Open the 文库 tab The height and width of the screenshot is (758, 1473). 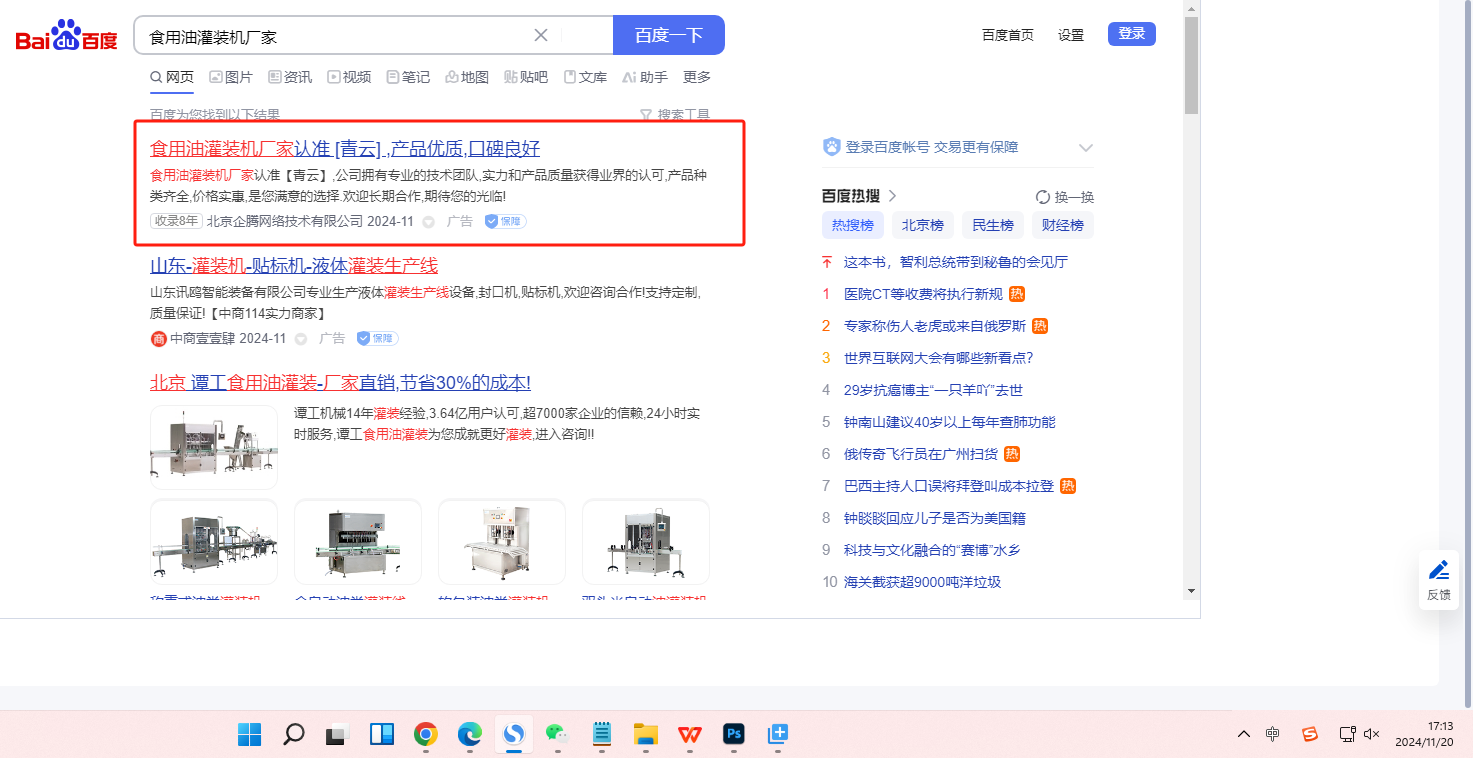tap(585, 77)
